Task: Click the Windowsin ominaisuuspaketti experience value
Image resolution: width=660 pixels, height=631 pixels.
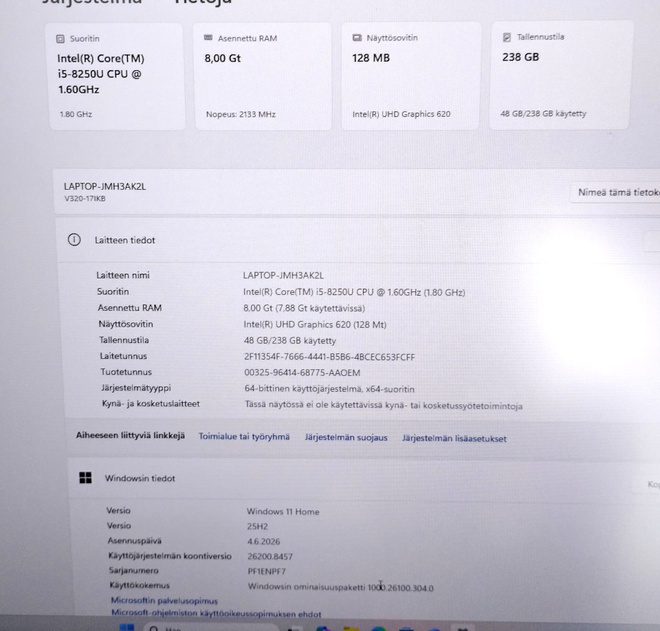Action: tap(341, 587)
